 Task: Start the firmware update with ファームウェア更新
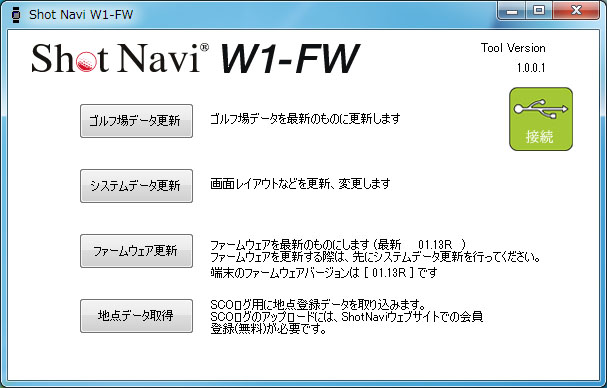[136, 251]
